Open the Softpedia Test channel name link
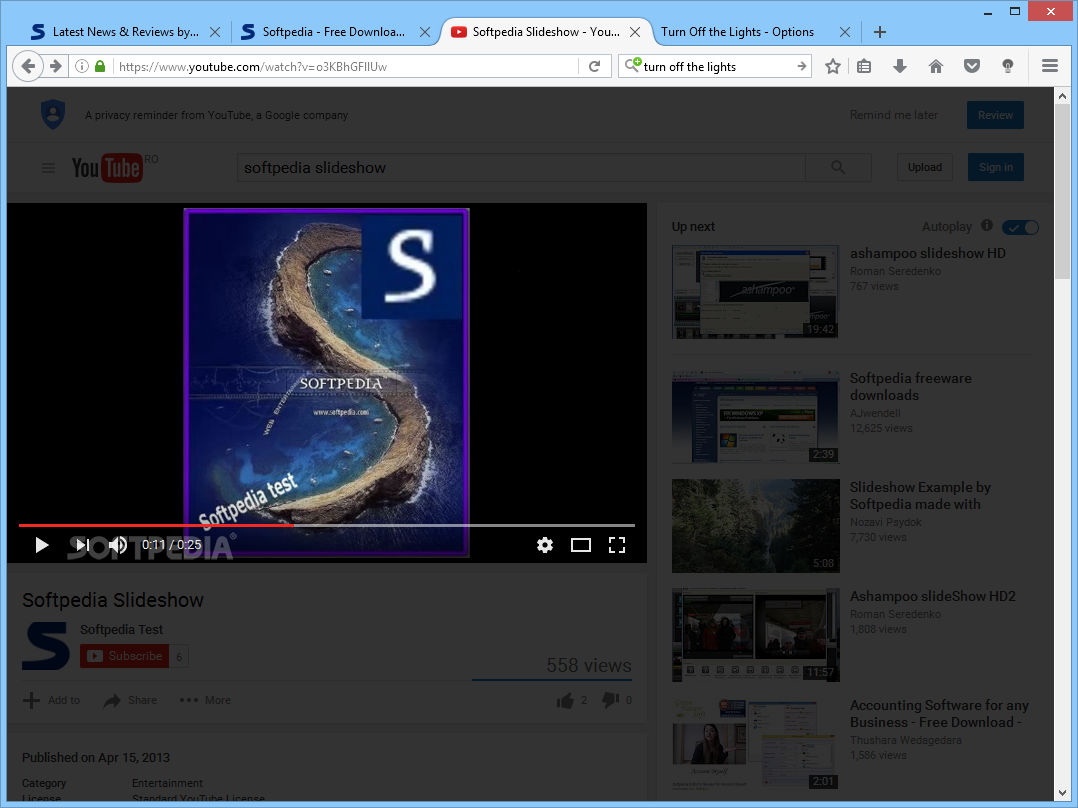Viewport: 1078px width, 808px height. click(122, 629)
